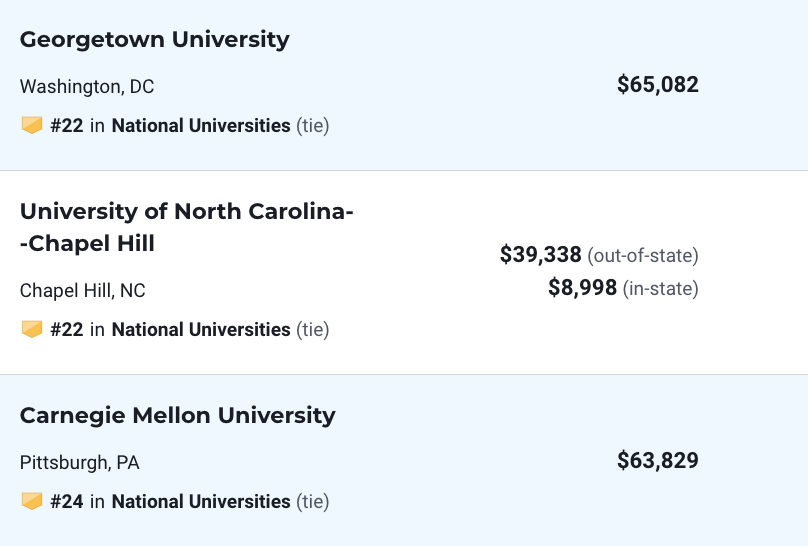The image size is (808, 546).
Task: Select the $65,082 Georgetown tuition value
Action: point(658,84)
